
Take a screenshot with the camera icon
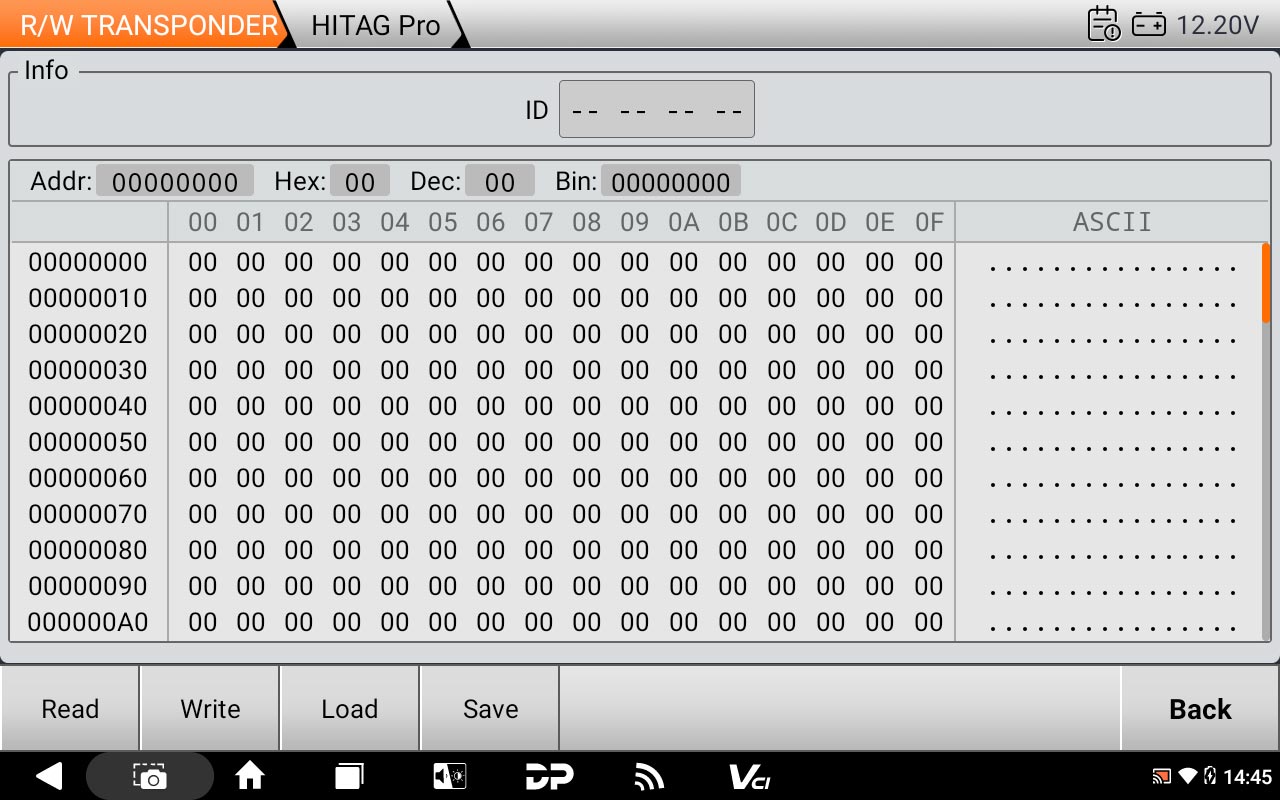pos(150,776)
